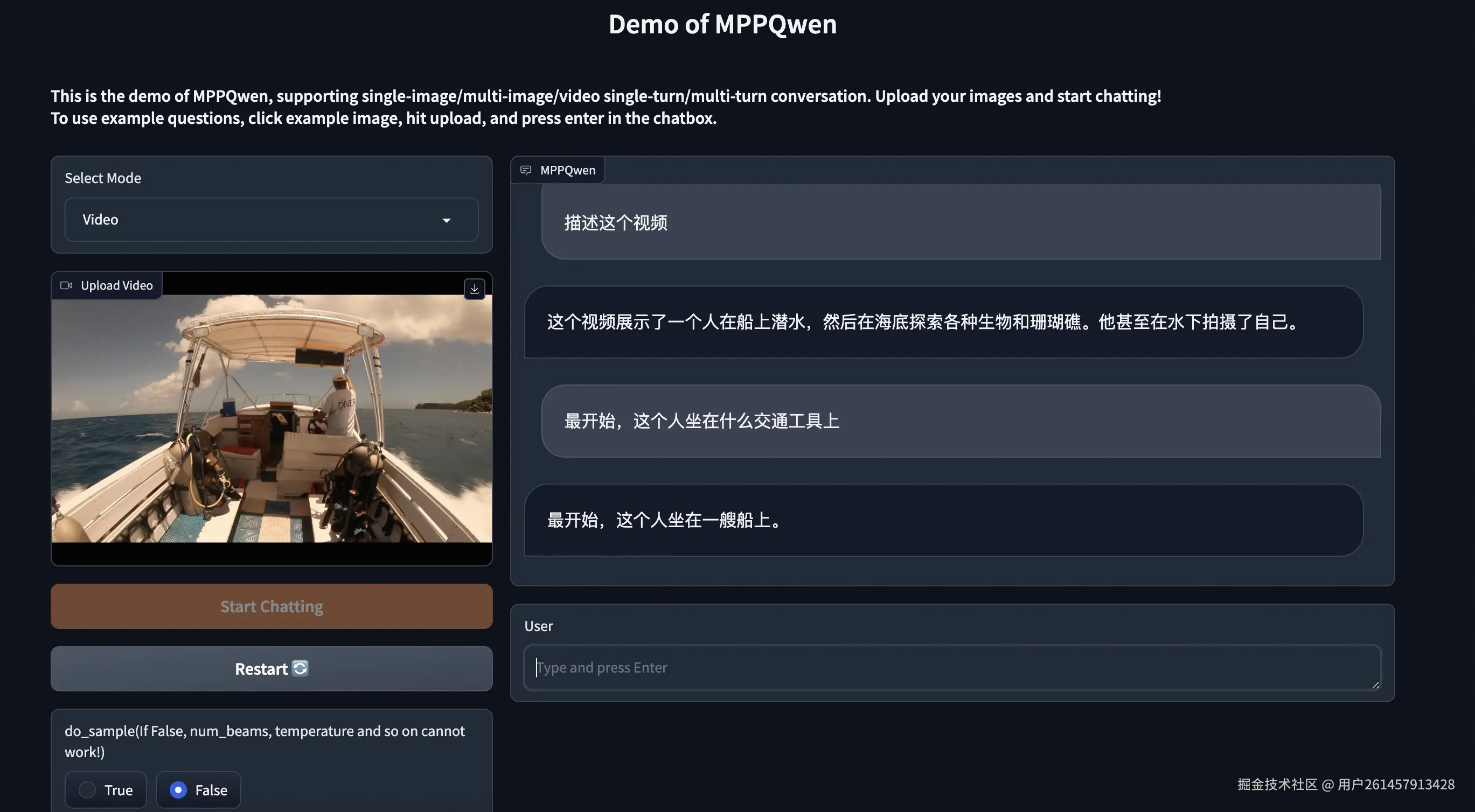Click the Demo of MPPQwen heading

[x=722, y=25]
